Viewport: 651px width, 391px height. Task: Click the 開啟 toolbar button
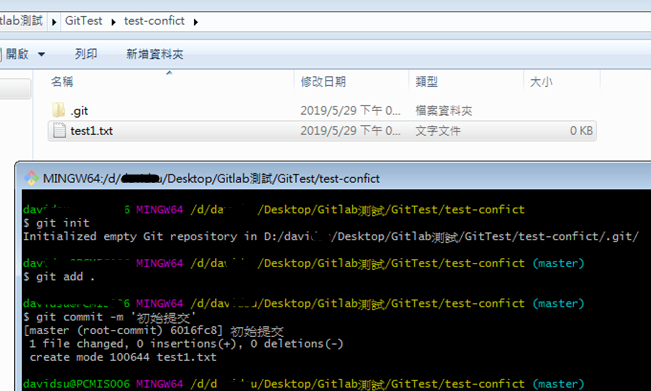(17, 54)
